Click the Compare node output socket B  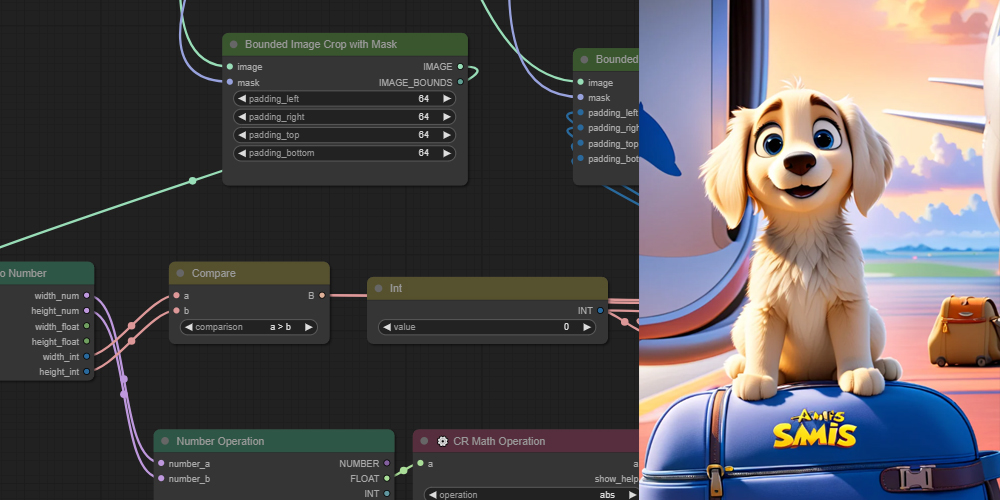pos(322,296)
